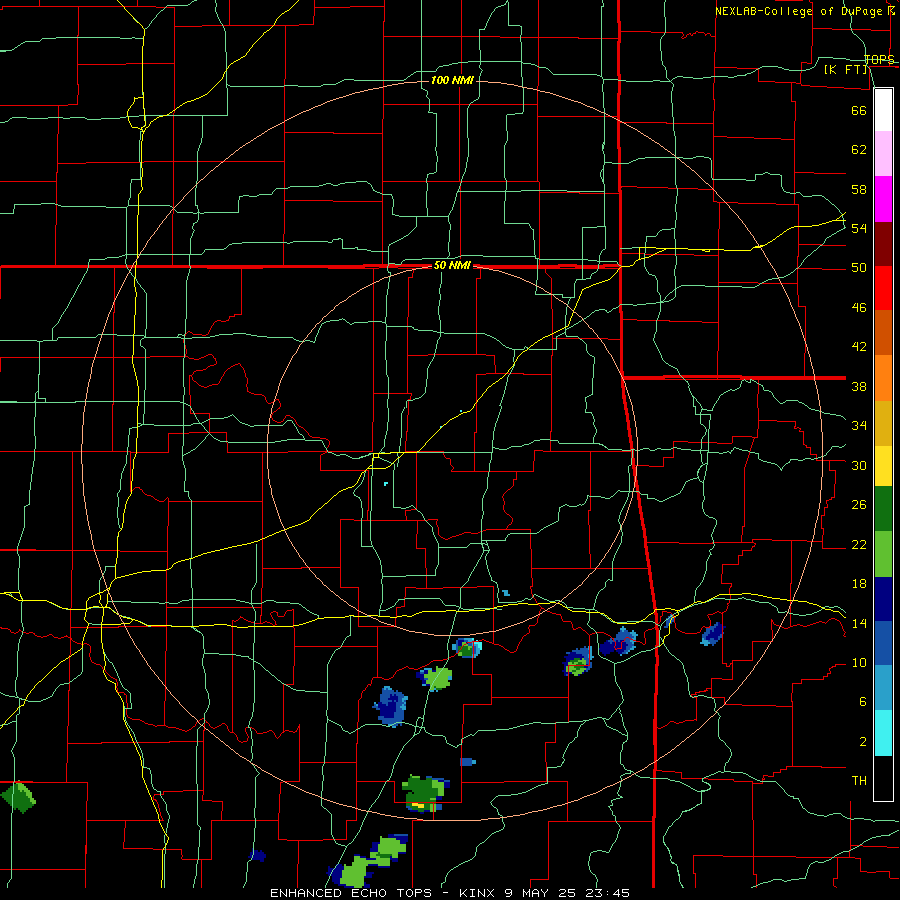Click the "22" legend value
The height and width of the screenshot is (900, 900).
pos(859,545)
